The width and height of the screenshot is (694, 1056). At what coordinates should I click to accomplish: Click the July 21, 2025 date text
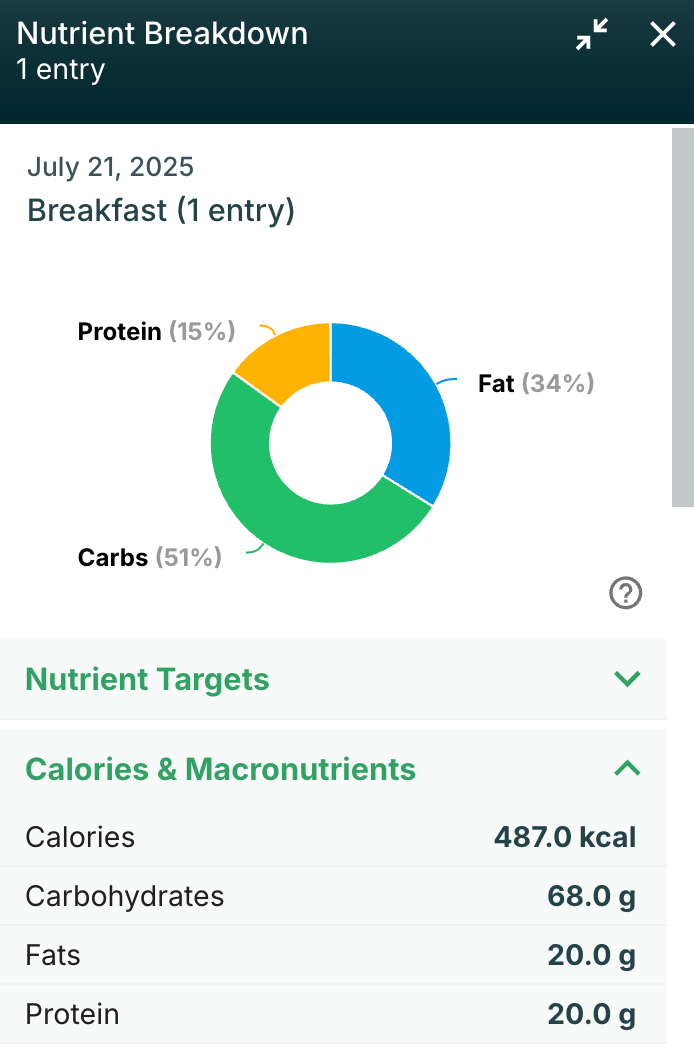coord(110,167)
